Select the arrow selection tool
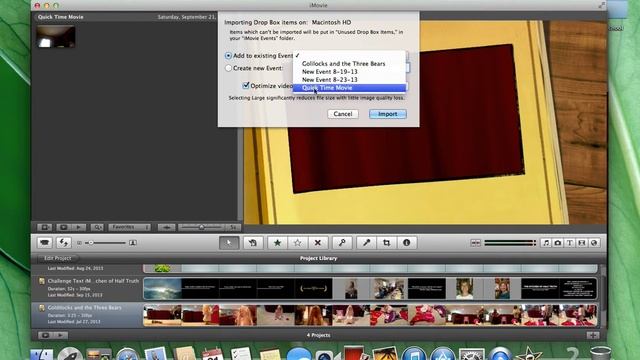Viewport: 640px width, 360px height. (x=229, y=243)
